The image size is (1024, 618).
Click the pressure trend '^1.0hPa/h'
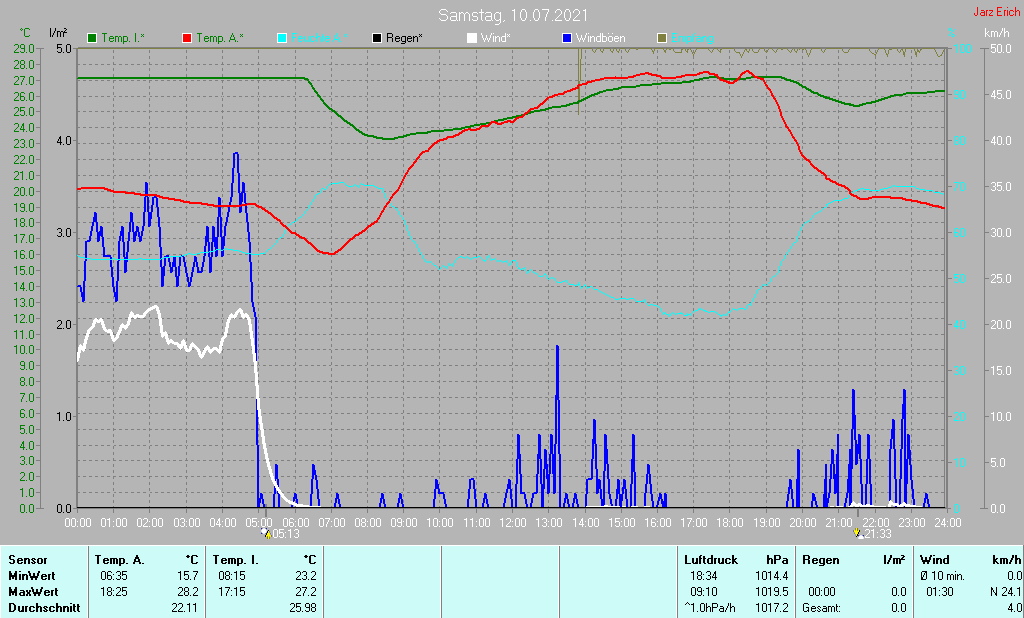point(709,608)
